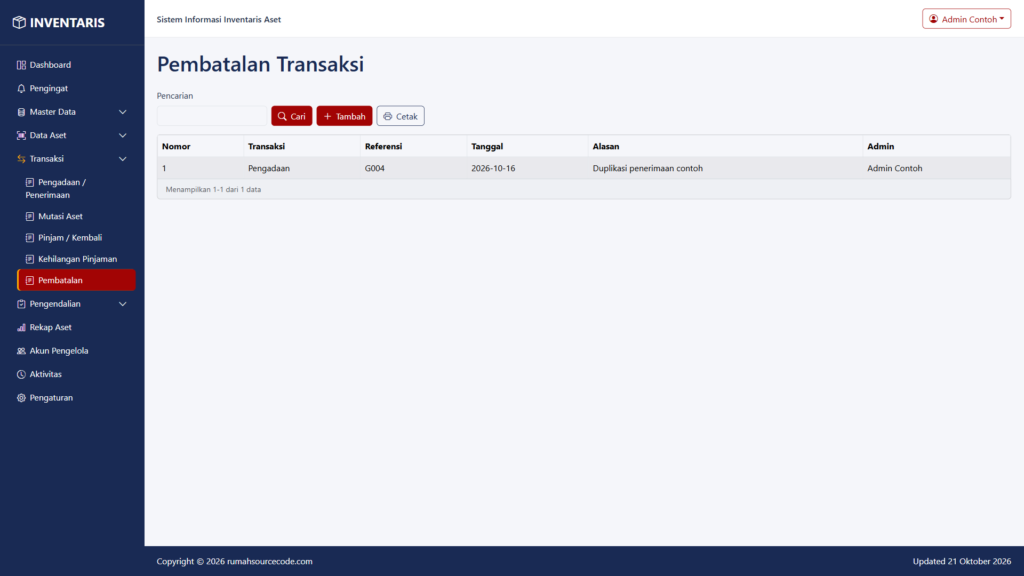Collapse the Transaksi submenu chevron
Screen dimensions: 1024x576
(x=122, y=159)
